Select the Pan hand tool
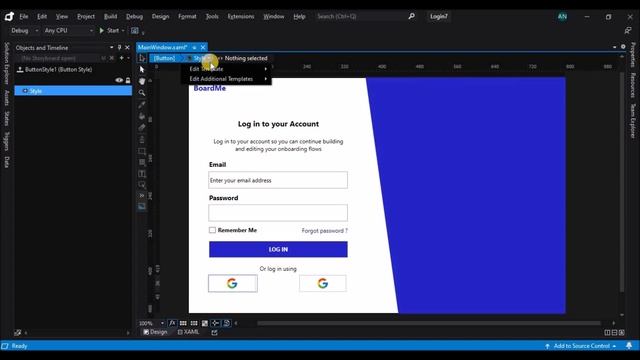Image resolution: width=640 pixels, height=360 pixels. 142,81
